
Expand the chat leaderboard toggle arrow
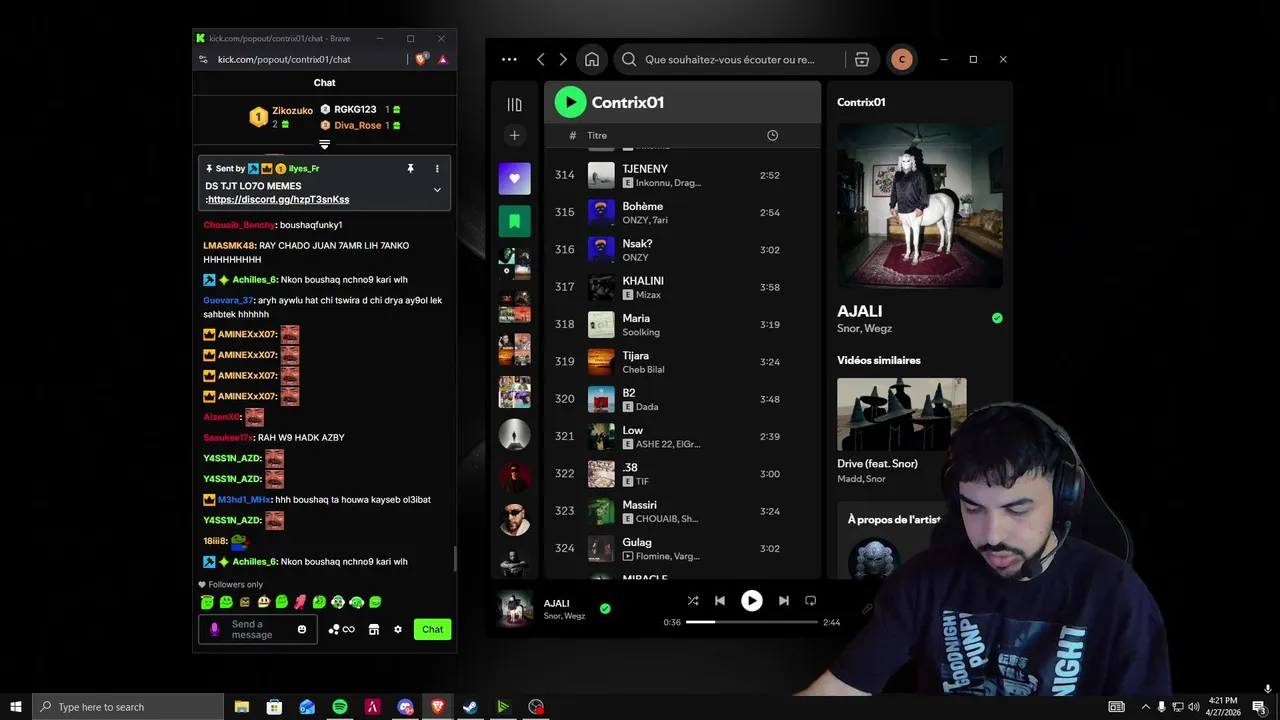(x=324, y=145)
